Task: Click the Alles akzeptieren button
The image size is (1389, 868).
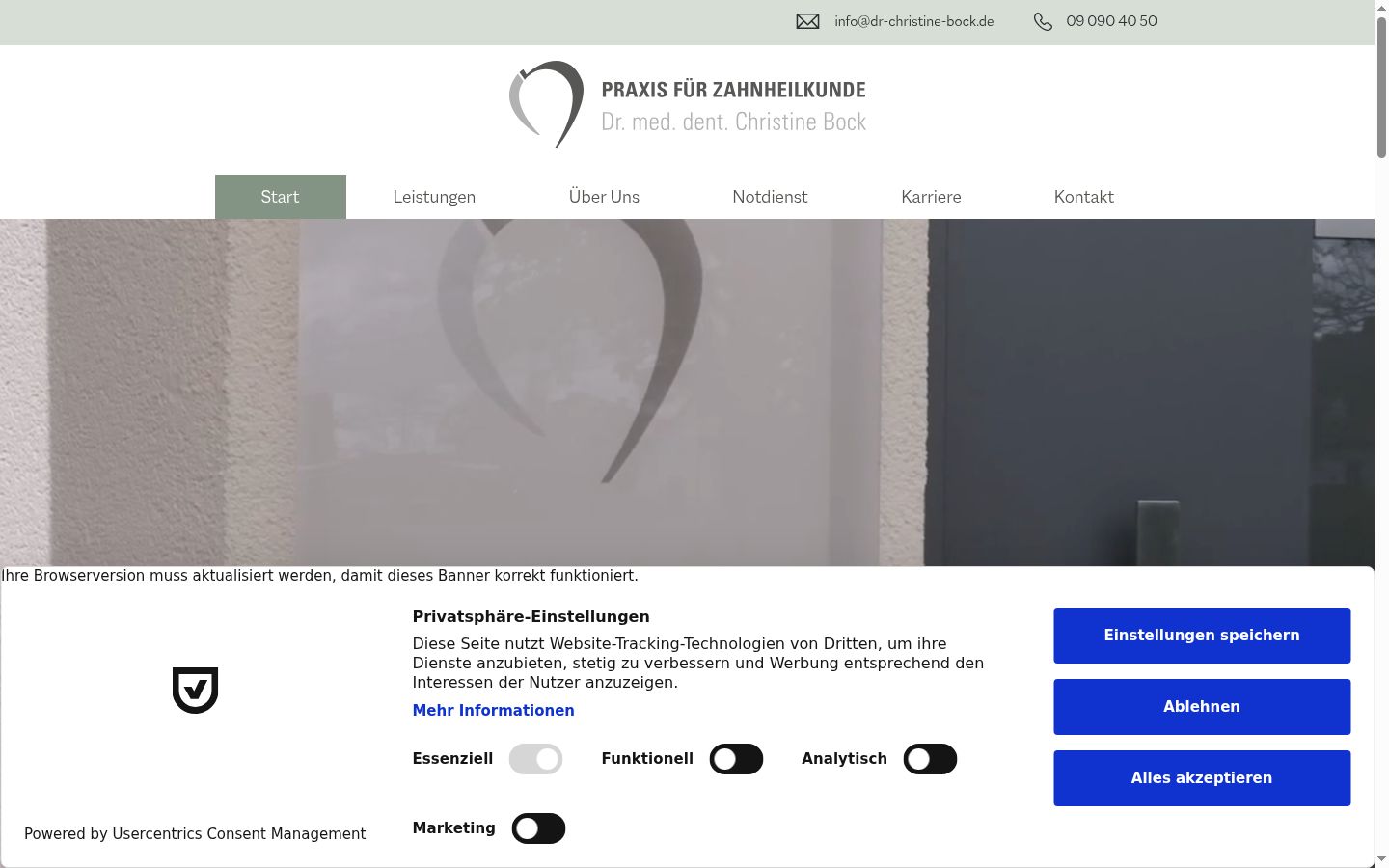Action: (1202, 778)
